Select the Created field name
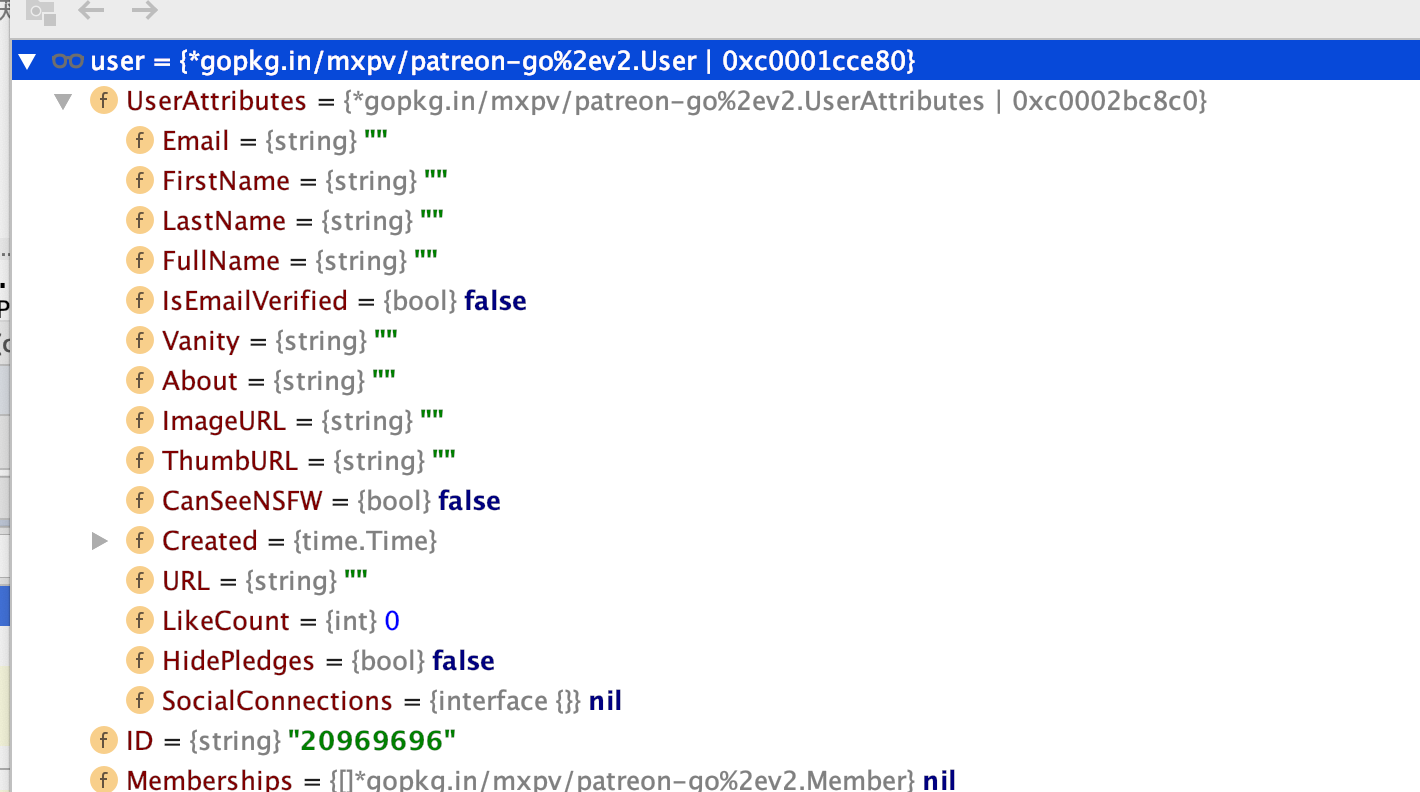 point(210,541)
